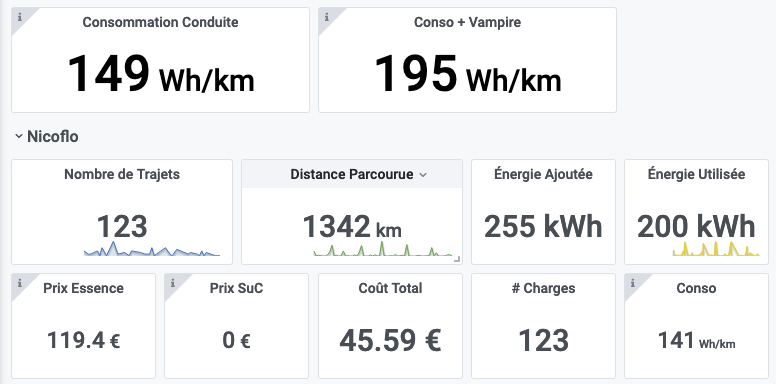The height and width of the screenshot is (384, 776).
Task: Click the Consommation Conduite panel title
Action: (x=160, y=22)
